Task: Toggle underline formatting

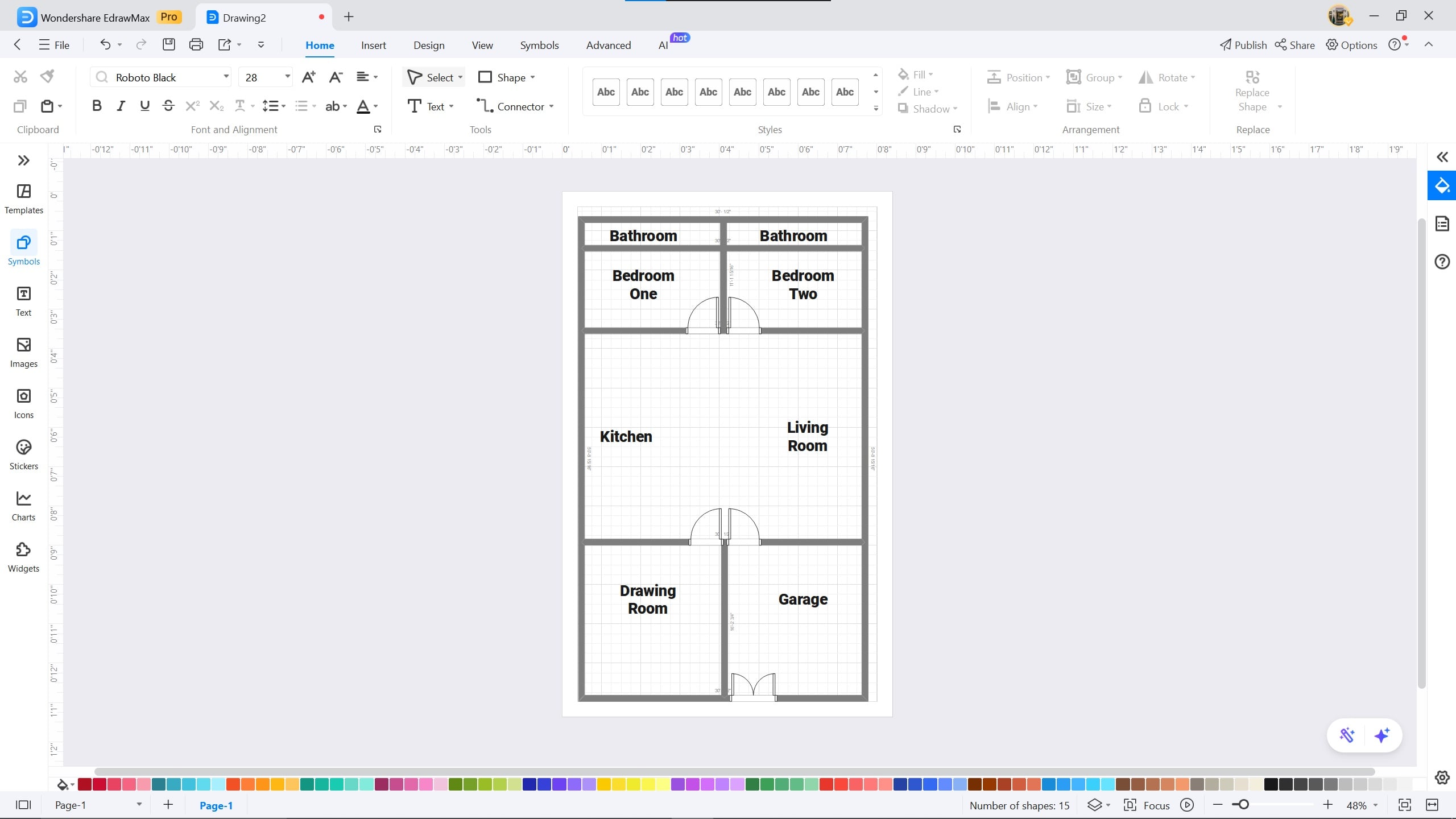Action: tap(144, 105)
